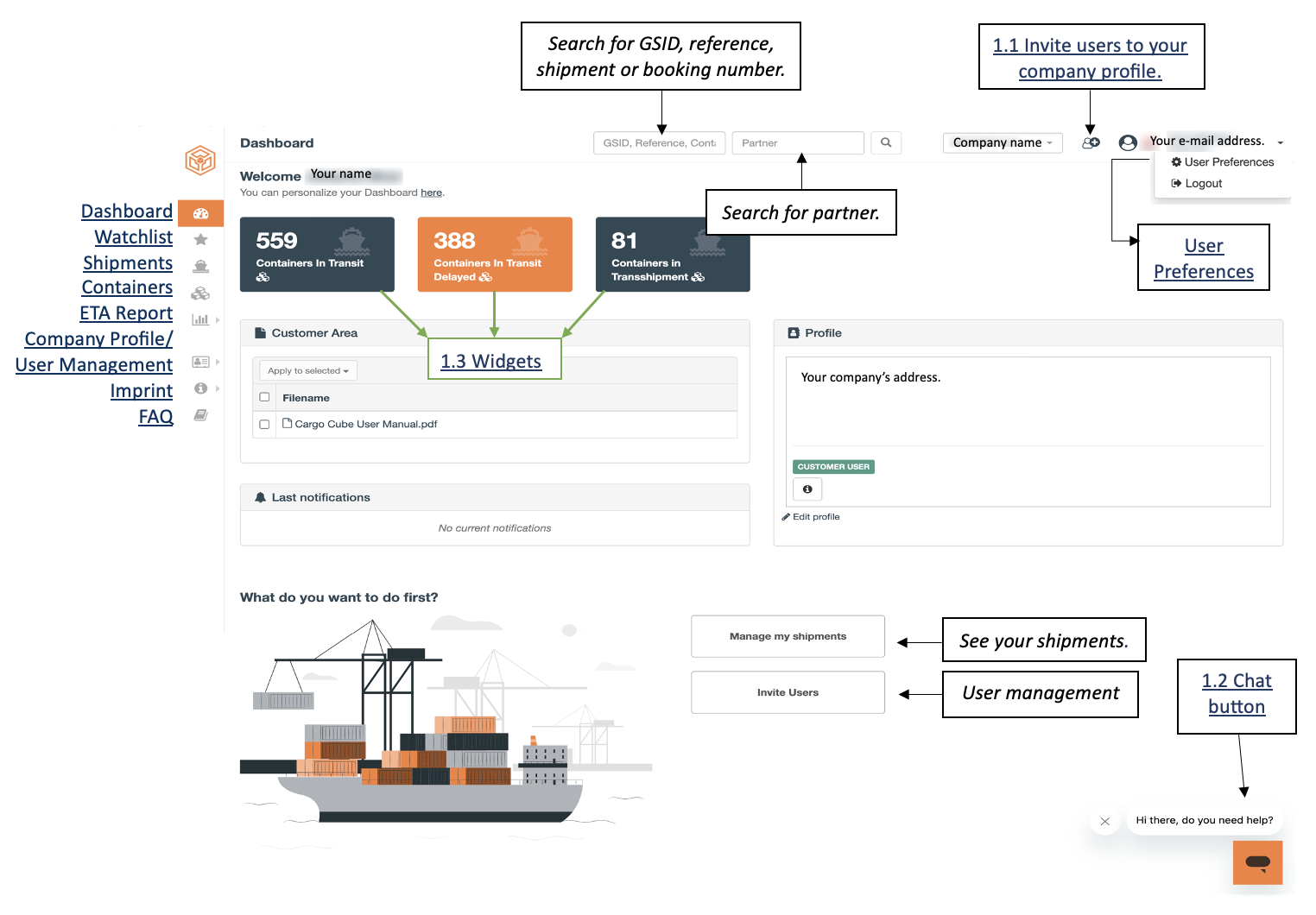Open the Shipments ship icon in sidebar
This screenshot has height=915, width=1316.
coord(200,266)
